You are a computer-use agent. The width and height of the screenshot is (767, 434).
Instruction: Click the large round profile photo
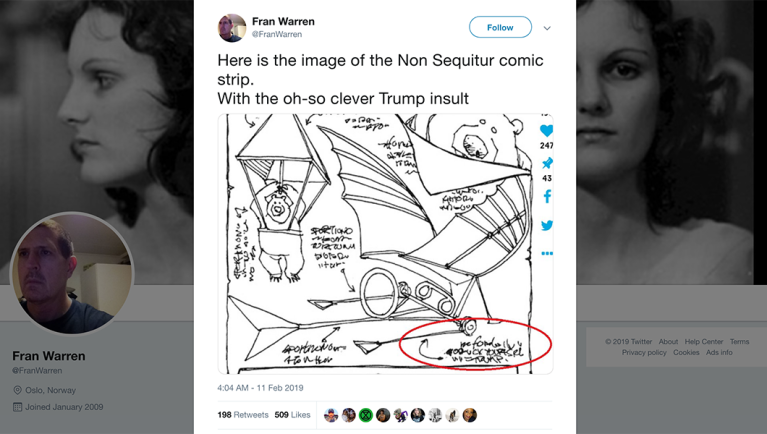click(x=72, y=272)
